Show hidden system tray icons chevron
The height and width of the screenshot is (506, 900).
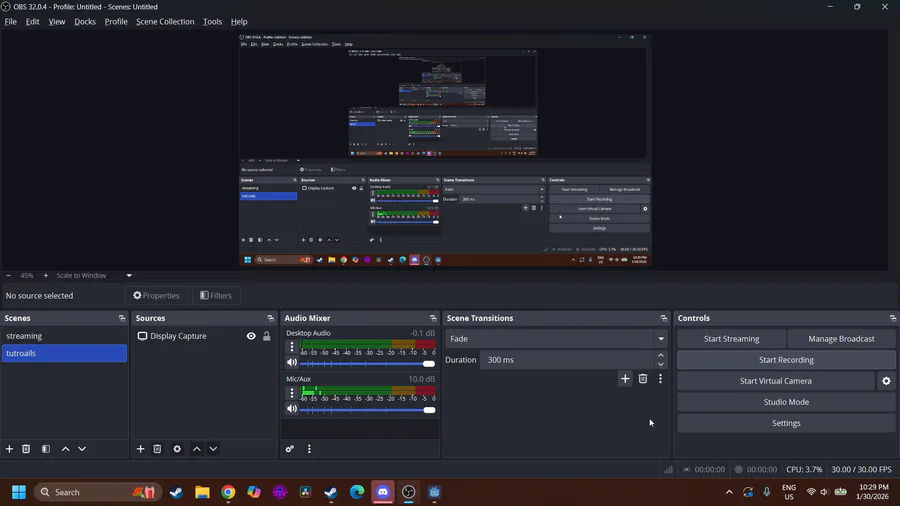(729, 492)
